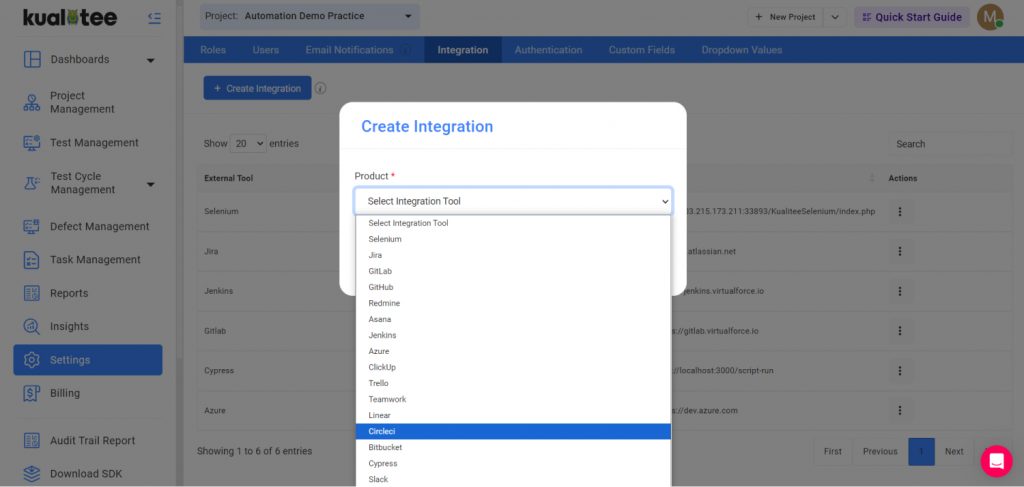Go to the First page
Screen dimensions: 1024x487
[833, 451]
